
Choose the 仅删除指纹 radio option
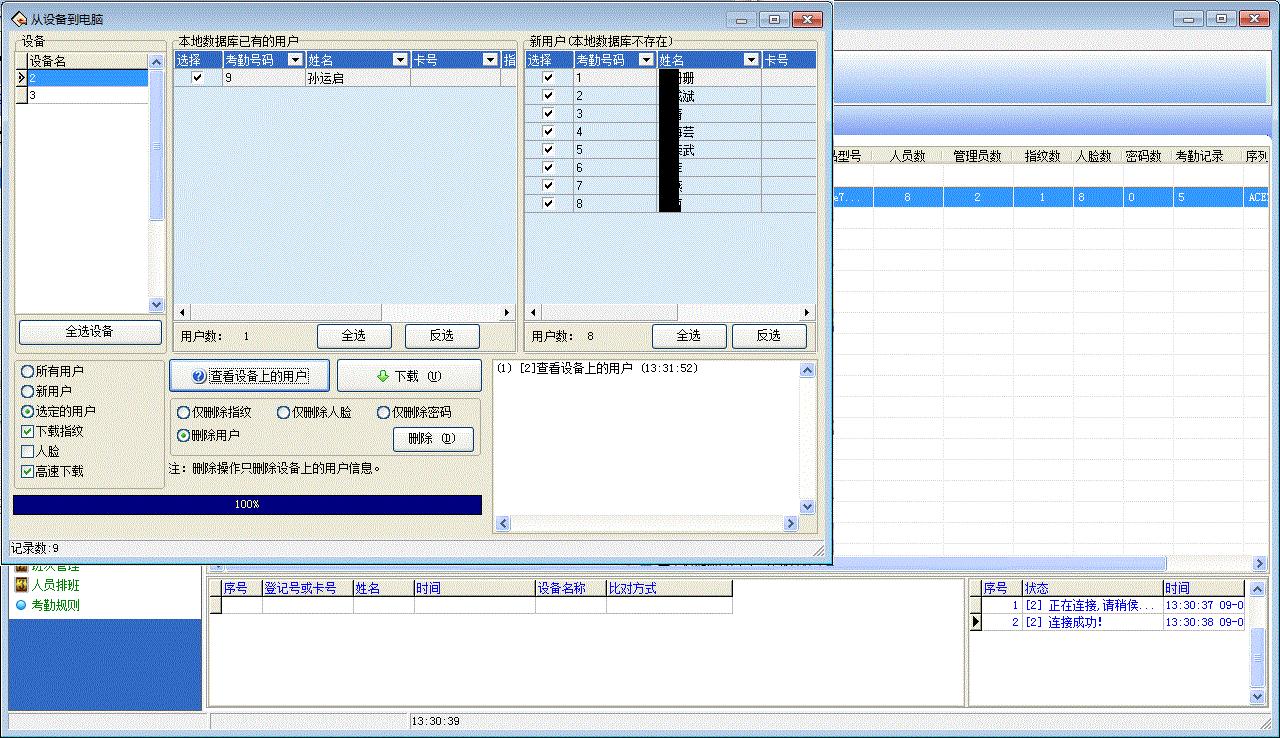(x=183, y=412)
